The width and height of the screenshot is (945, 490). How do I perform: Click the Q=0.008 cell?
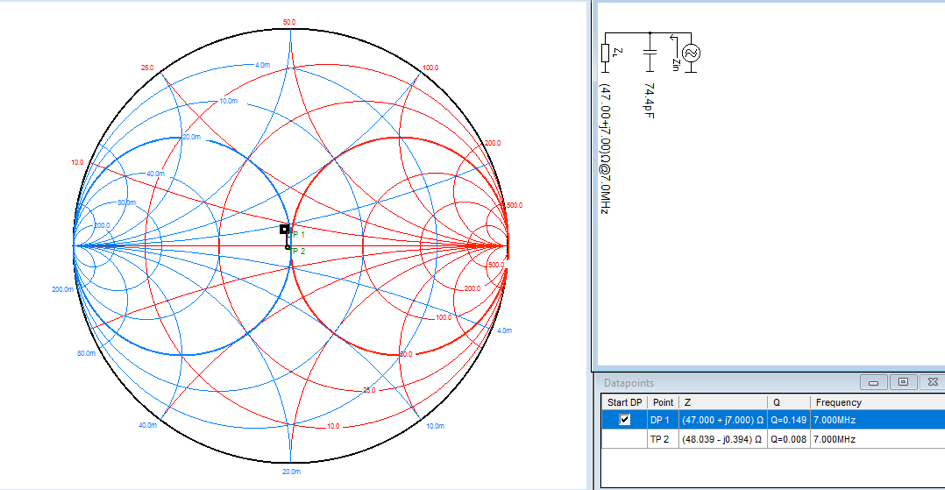click(x=788, y=439)
